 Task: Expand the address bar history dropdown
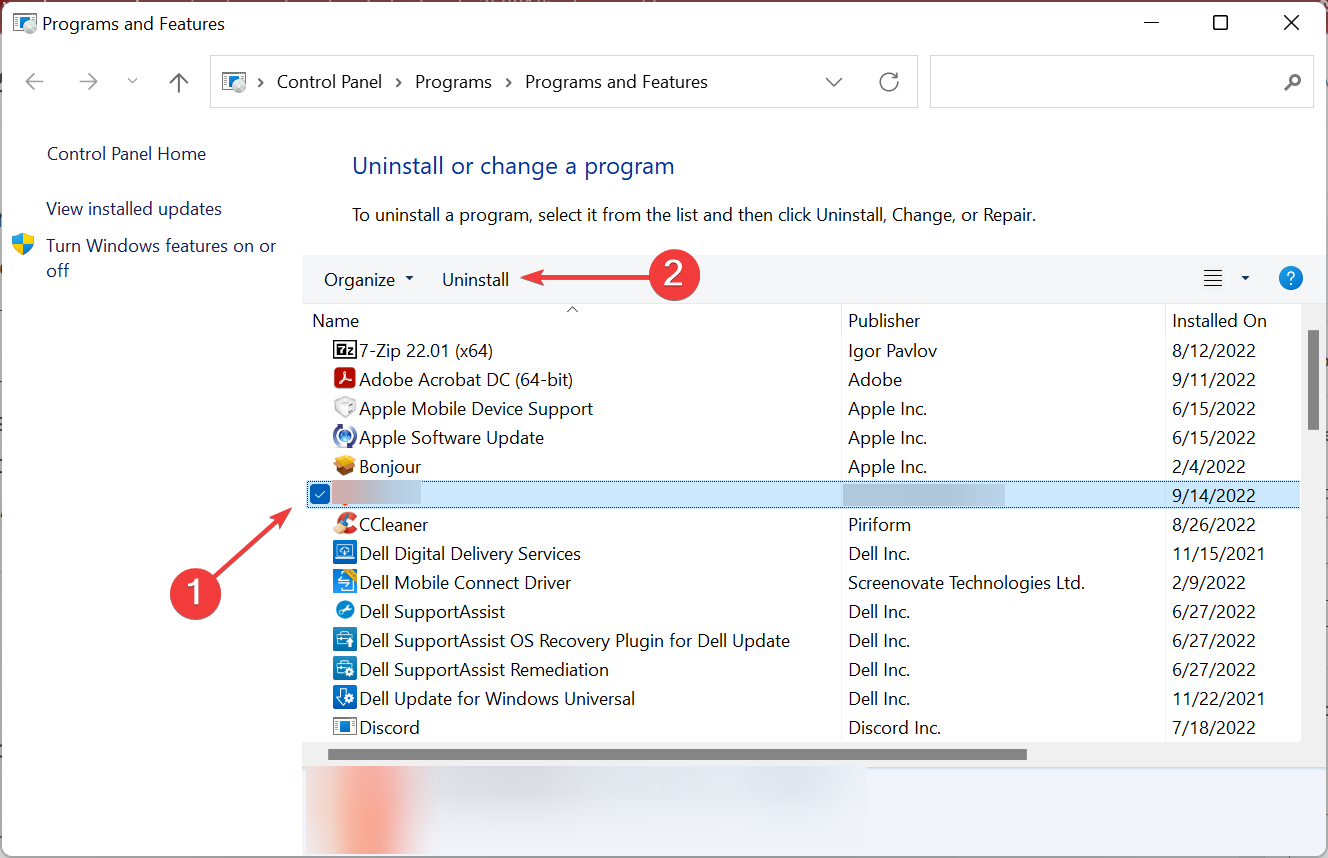pos(834,82)
